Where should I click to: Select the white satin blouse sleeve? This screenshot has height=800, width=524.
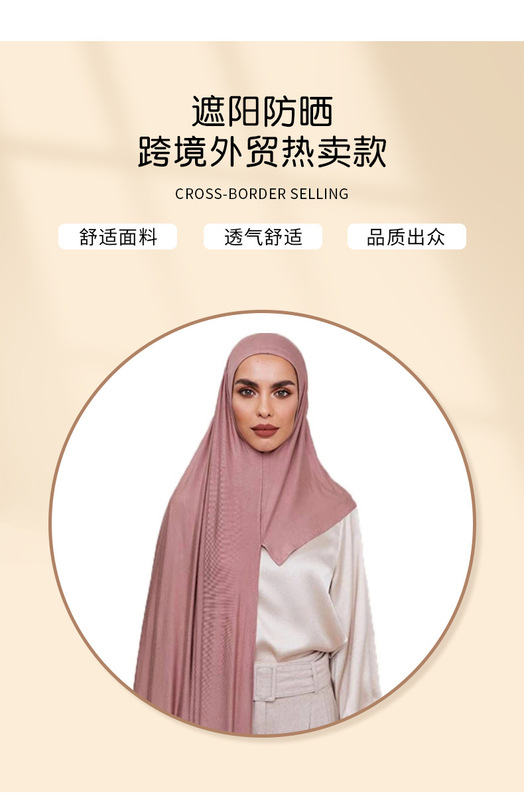(355, 612)
